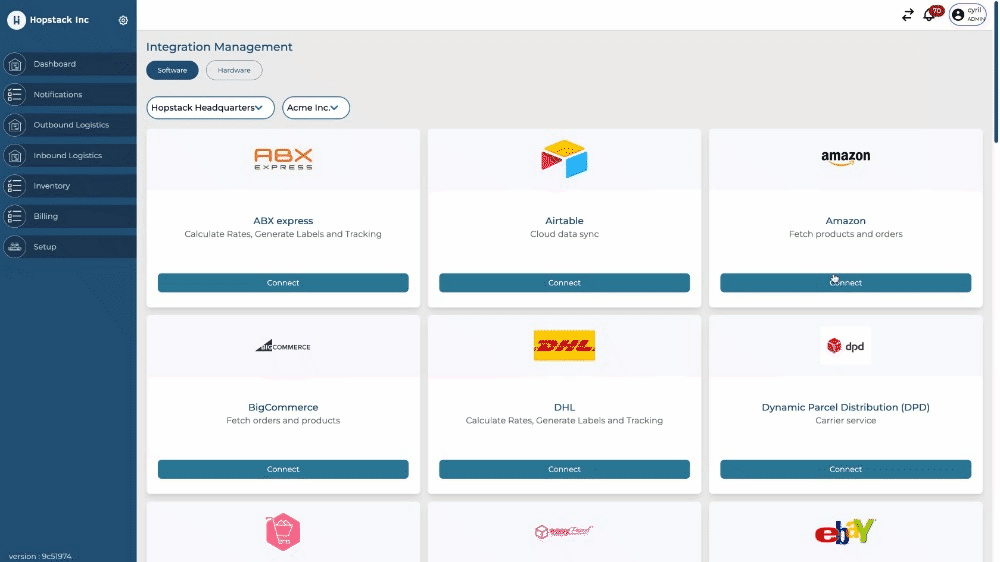Go to Inventory in the sidebar
The image size is (1000, 562).
pyautogui.click(x=52, y=186)
